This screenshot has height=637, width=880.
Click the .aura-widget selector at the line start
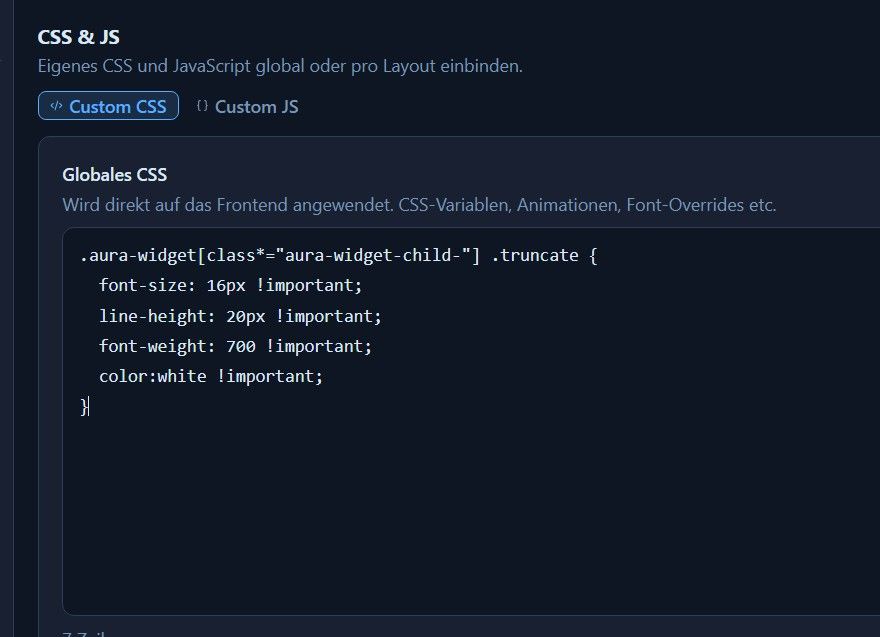(x=138, y=256)
